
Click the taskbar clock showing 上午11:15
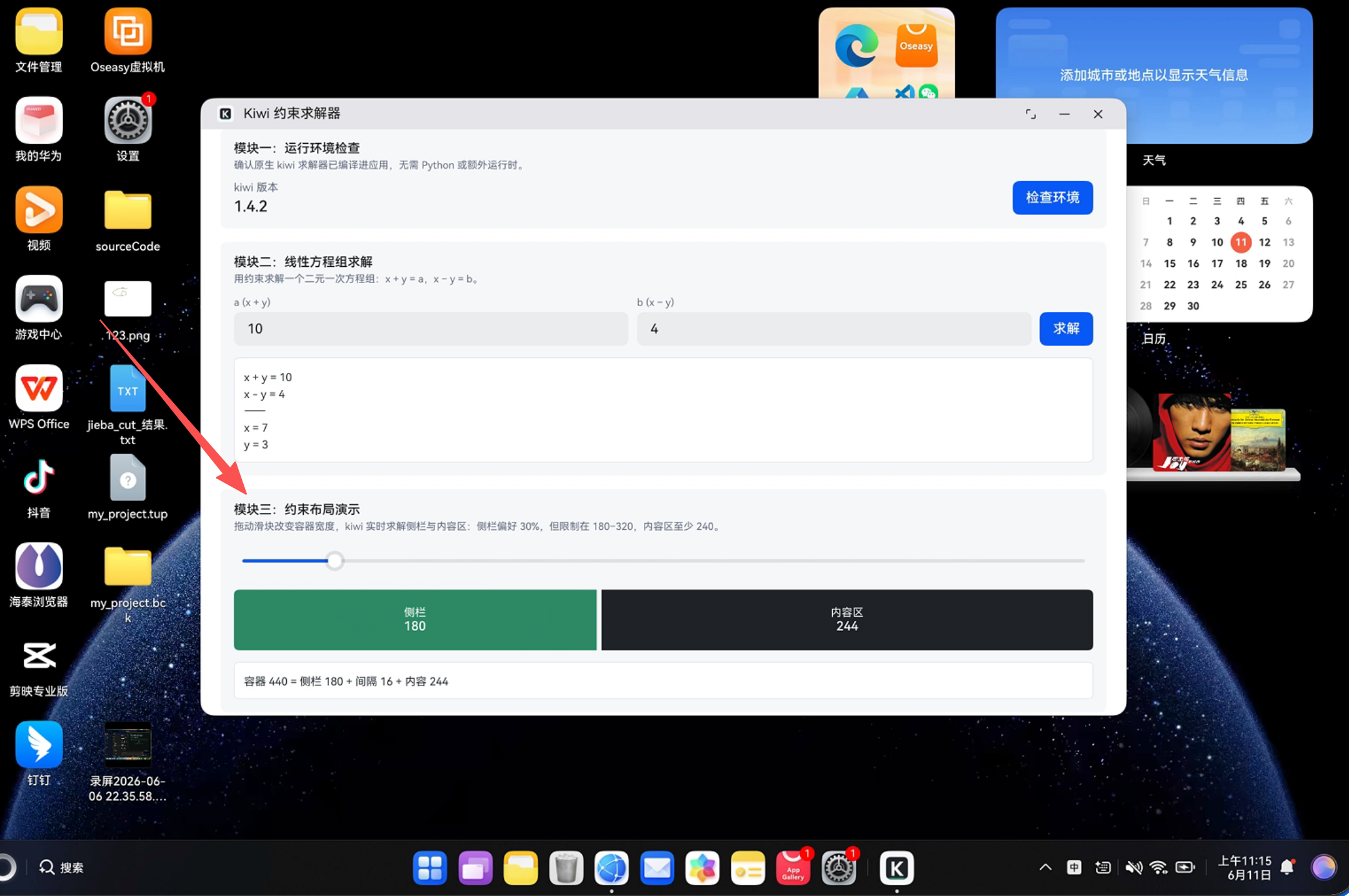pos(1244,867)
